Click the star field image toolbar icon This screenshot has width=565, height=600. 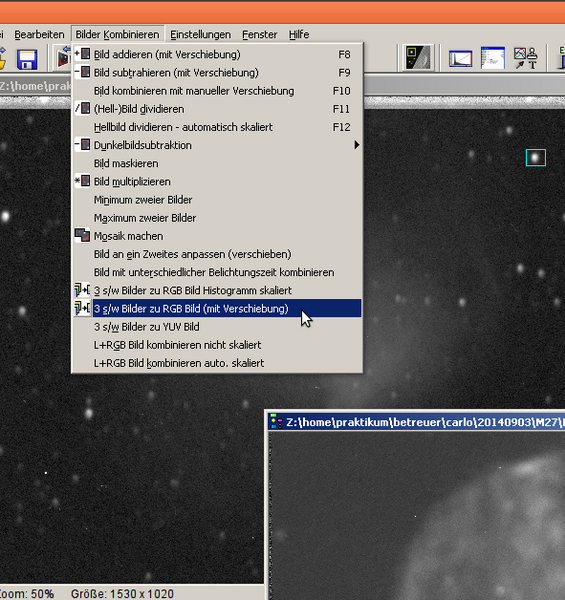418,58
